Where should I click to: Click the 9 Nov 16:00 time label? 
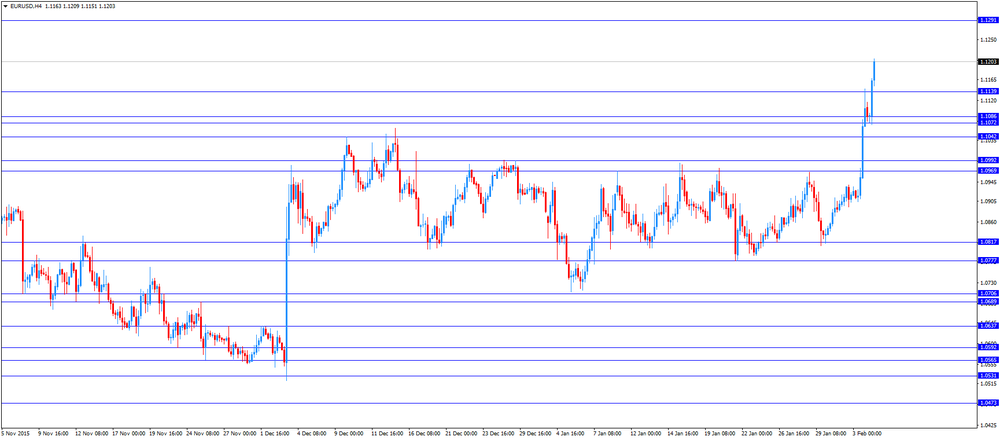[x=54, y=434]
